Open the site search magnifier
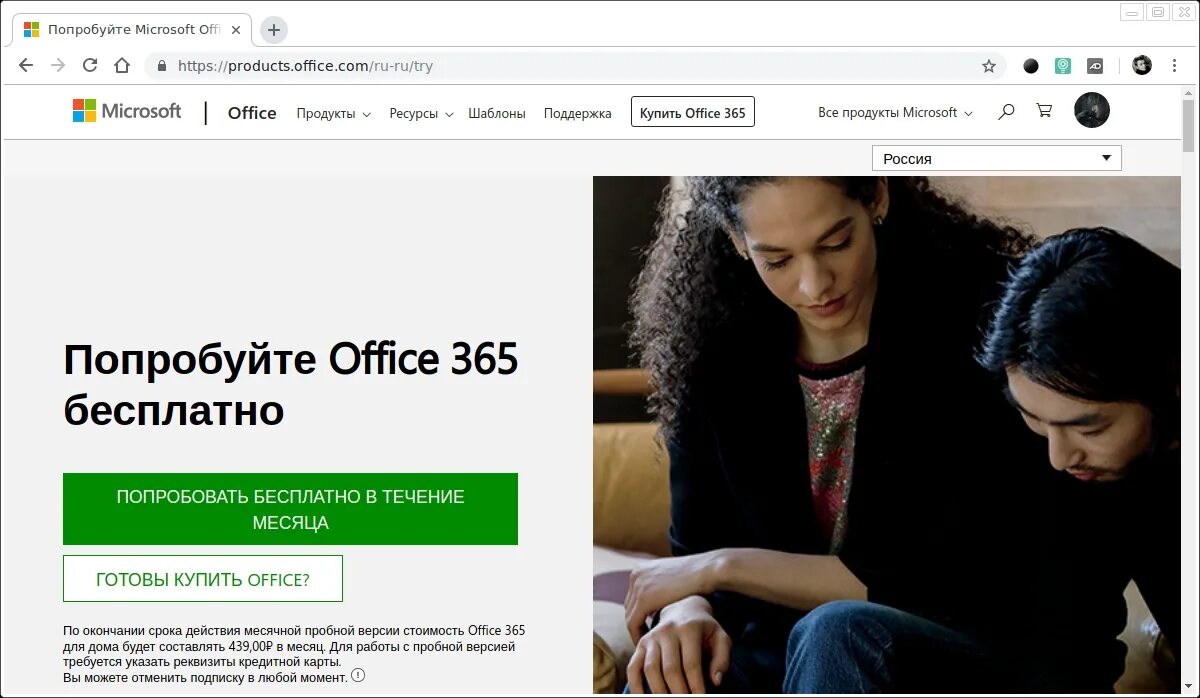This screenshot has width=1200, height=698. pos(1006,111)
